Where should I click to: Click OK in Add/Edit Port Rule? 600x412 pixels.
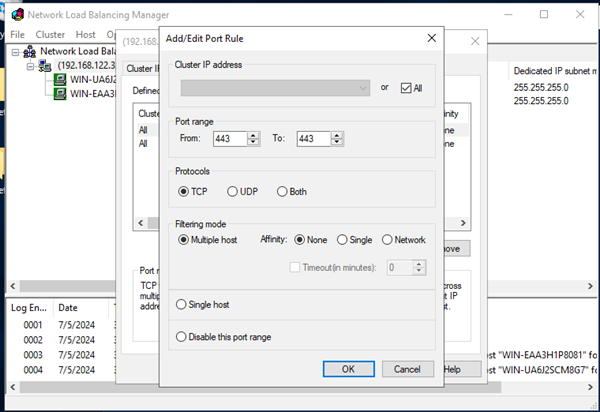[349, 369]
